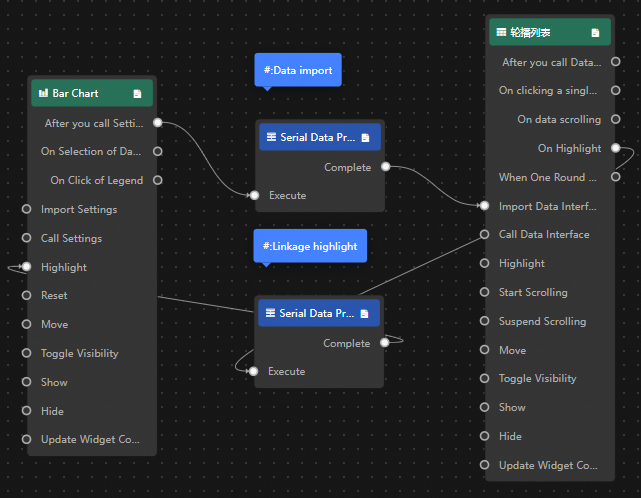Click the 'Execute' port on lower Serial Data node

[253, 371]
